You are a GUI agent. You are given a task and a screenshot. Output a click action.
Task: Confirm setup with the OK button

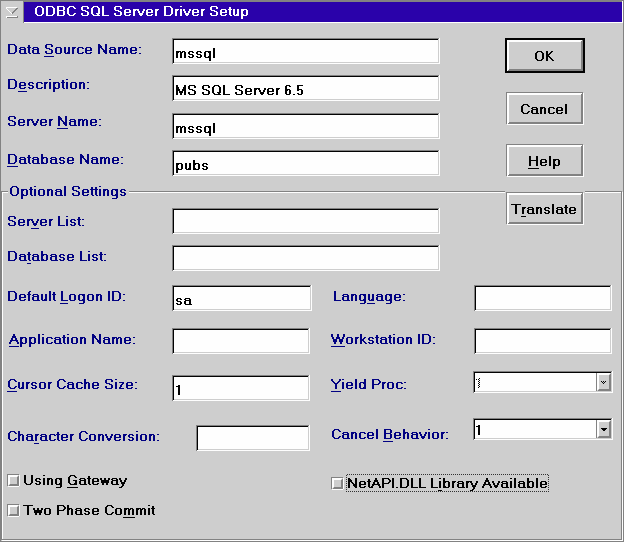coord(544,56)
